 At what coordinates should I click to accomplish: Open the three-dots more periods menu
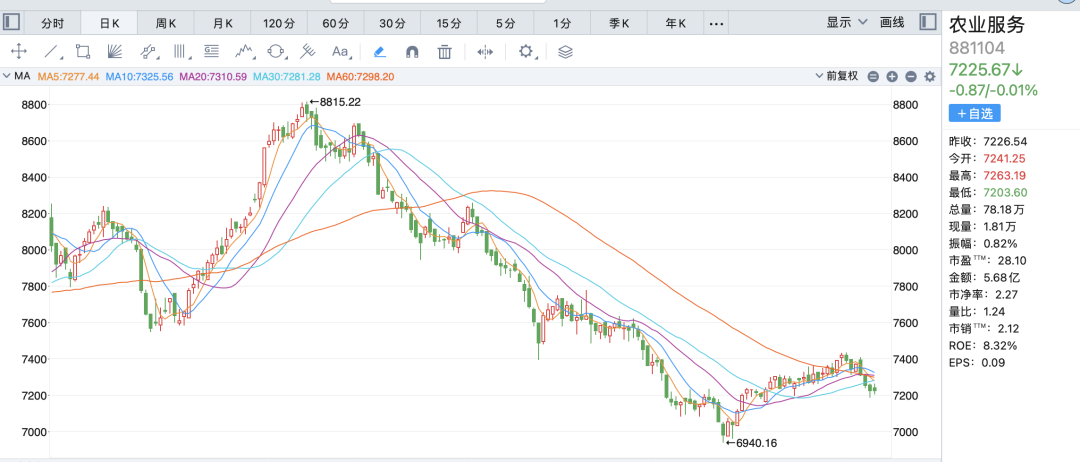[x=716, y=22]
